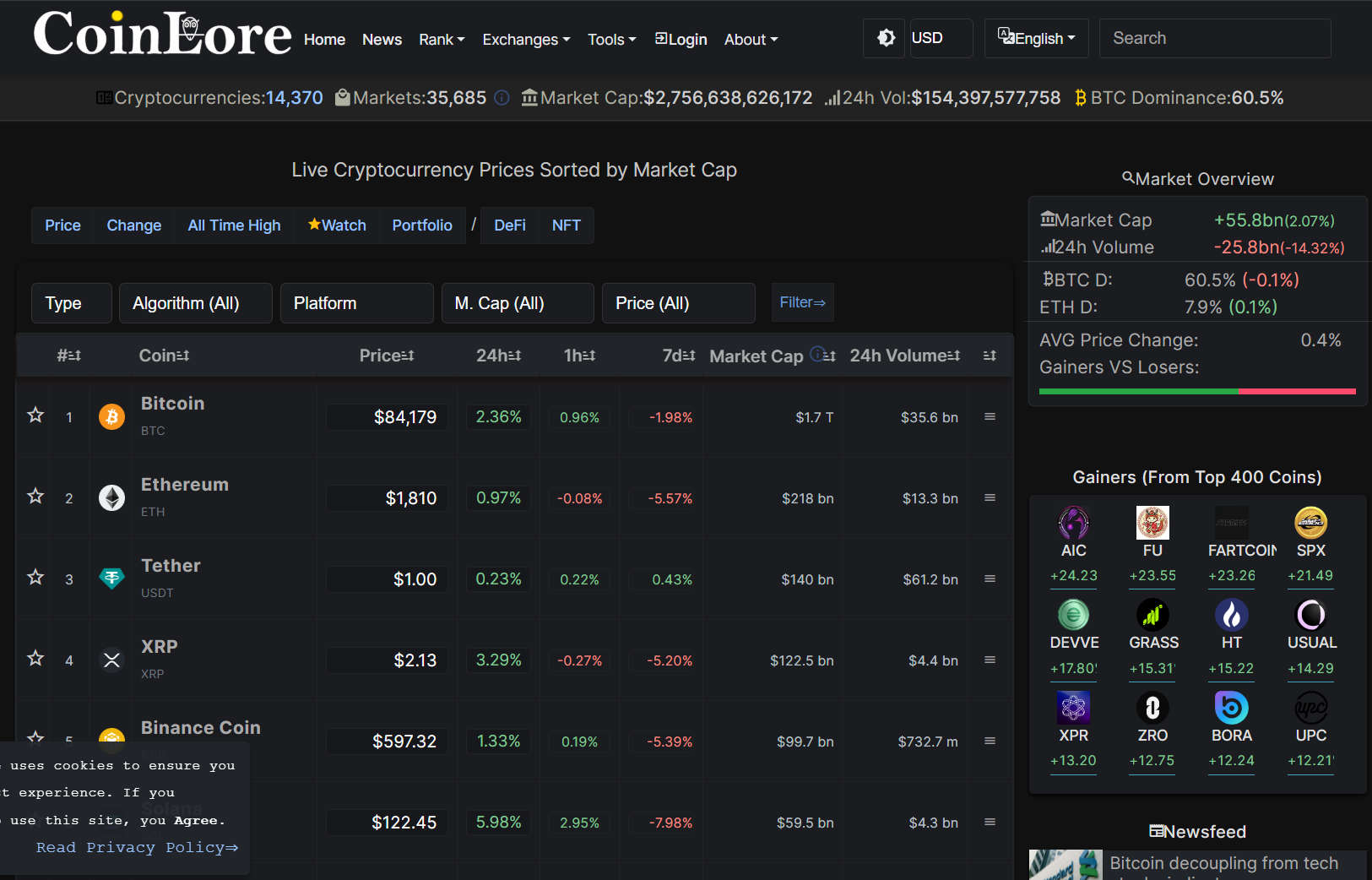
Task: Open the ZRO gainer icon
Action: click(x=1152, y=708)
